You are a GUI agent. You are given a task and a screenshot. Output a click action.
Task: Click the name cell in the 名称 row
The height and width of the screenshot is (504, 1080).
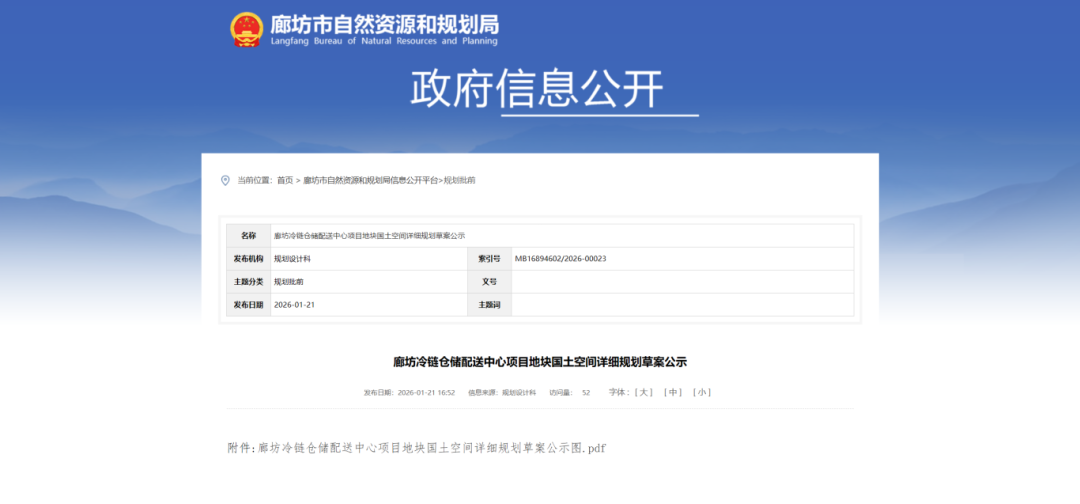pyautogui.click(x=562, y=235)
